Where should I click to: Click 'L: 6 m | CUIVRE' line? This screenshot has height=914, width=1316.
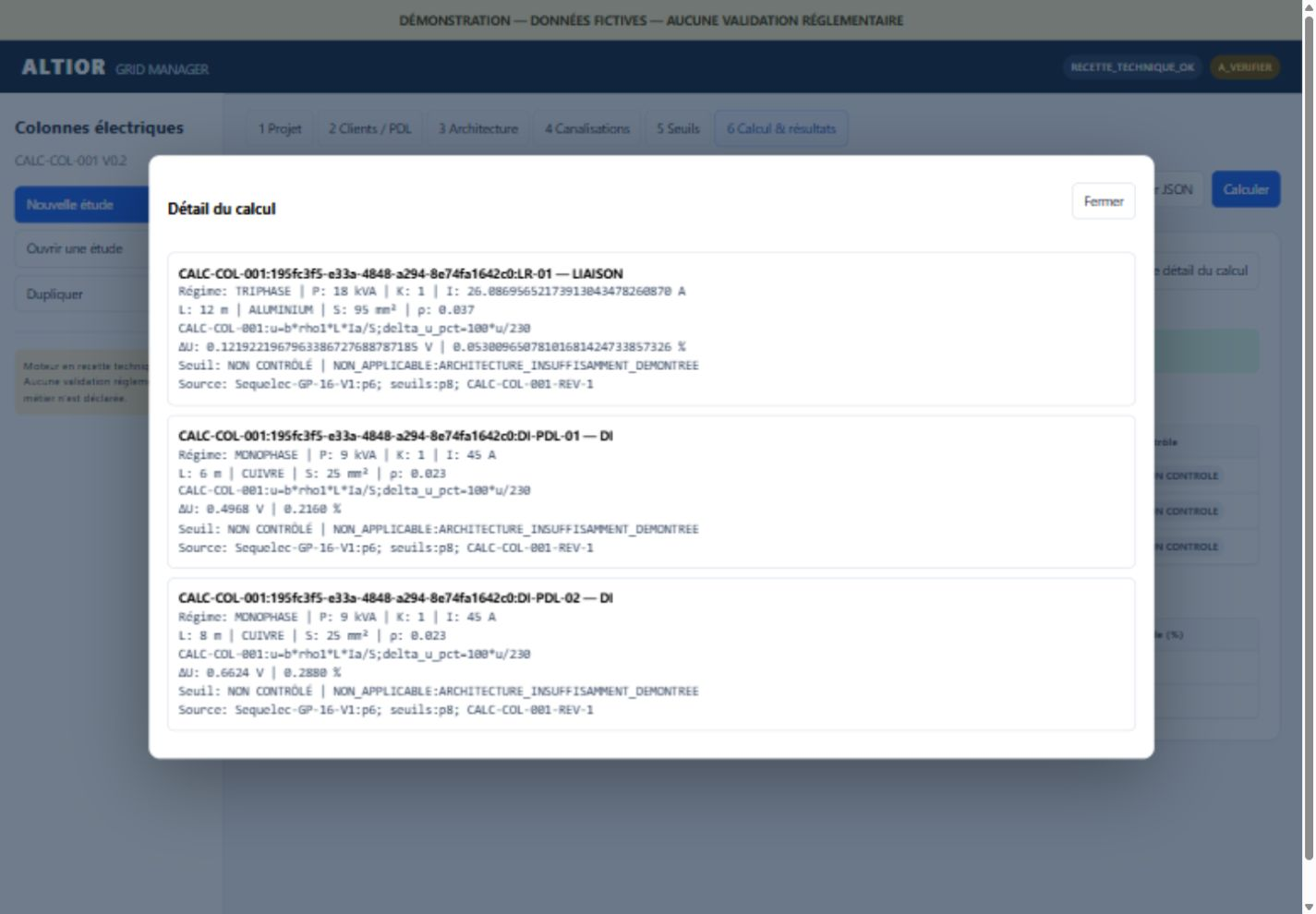pos(312,473)
